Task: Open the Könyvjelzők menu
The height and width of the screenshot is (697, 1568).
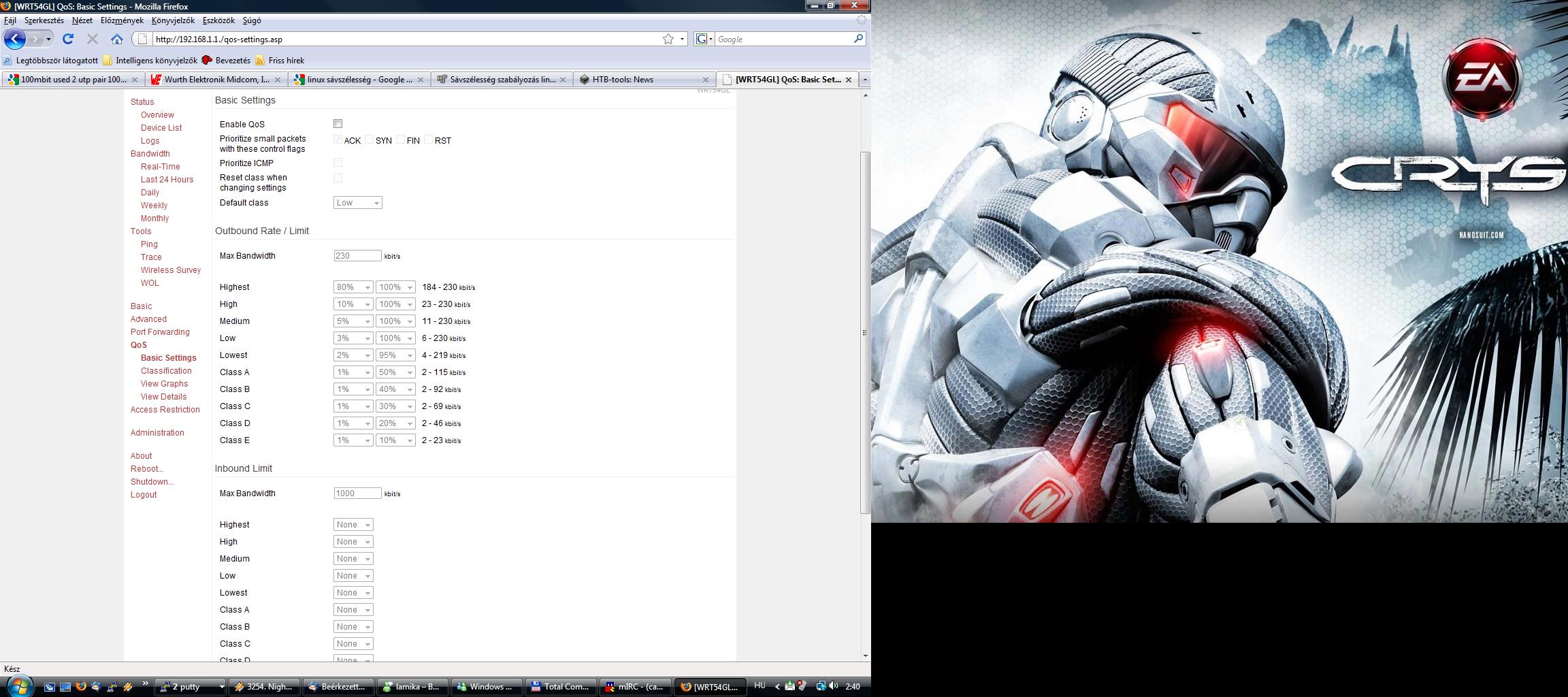Action: point(173,20)
